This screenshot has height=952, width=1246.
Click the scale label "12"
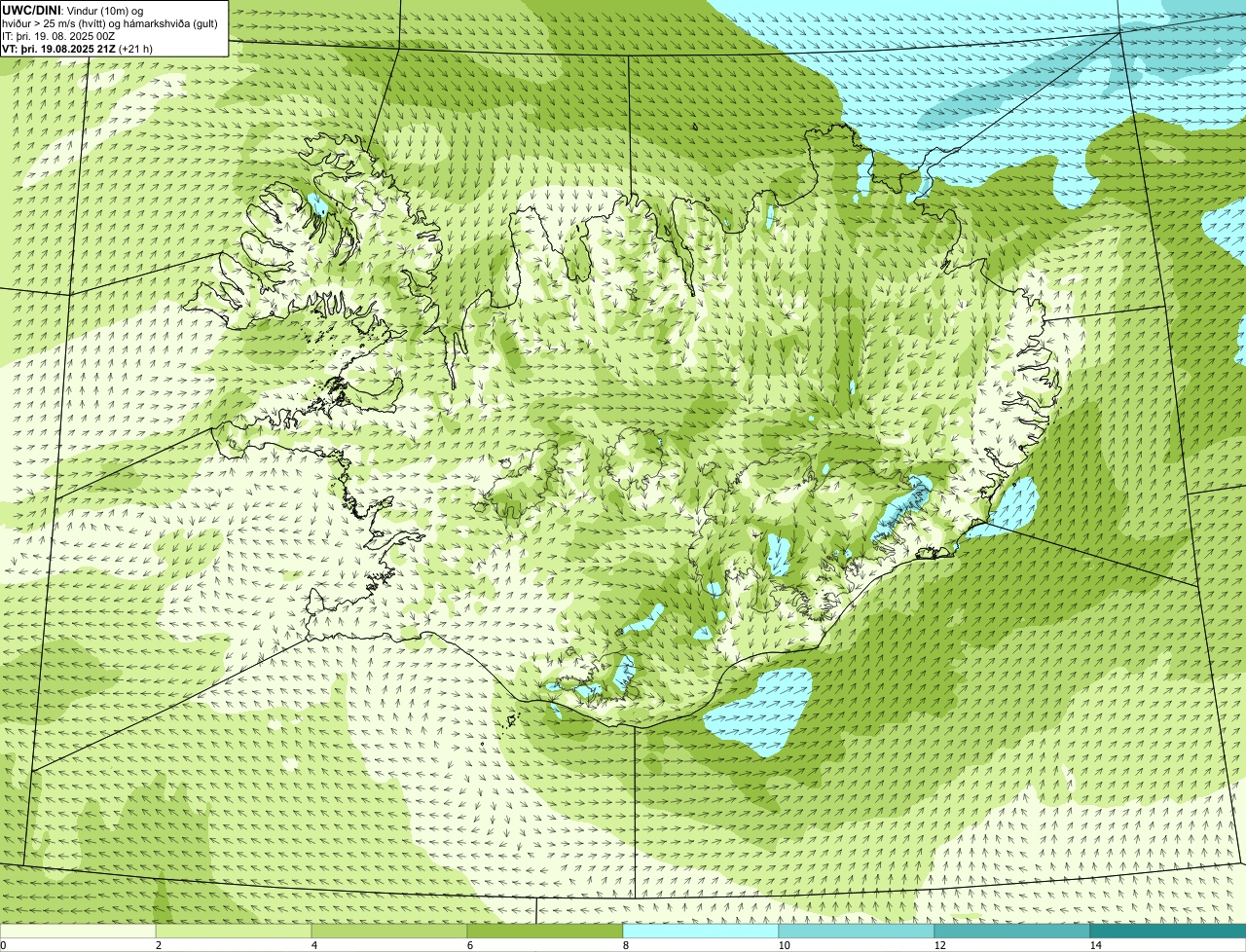[939, 945]
